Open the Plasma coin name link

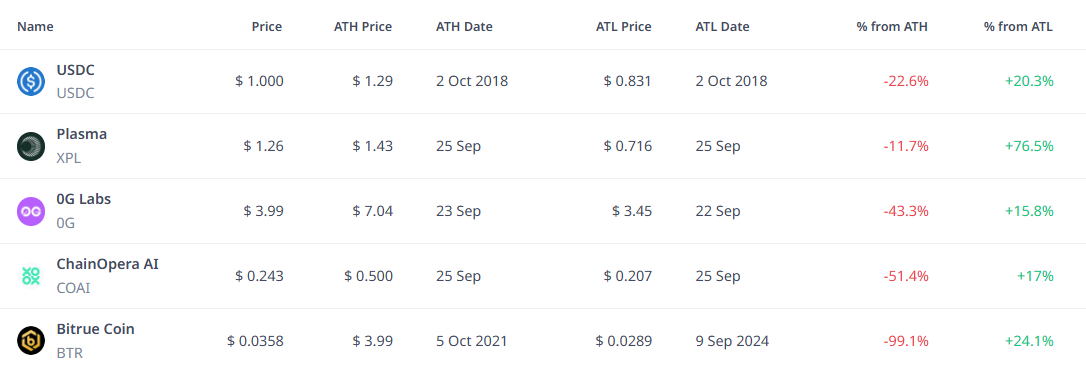[82, 134]
